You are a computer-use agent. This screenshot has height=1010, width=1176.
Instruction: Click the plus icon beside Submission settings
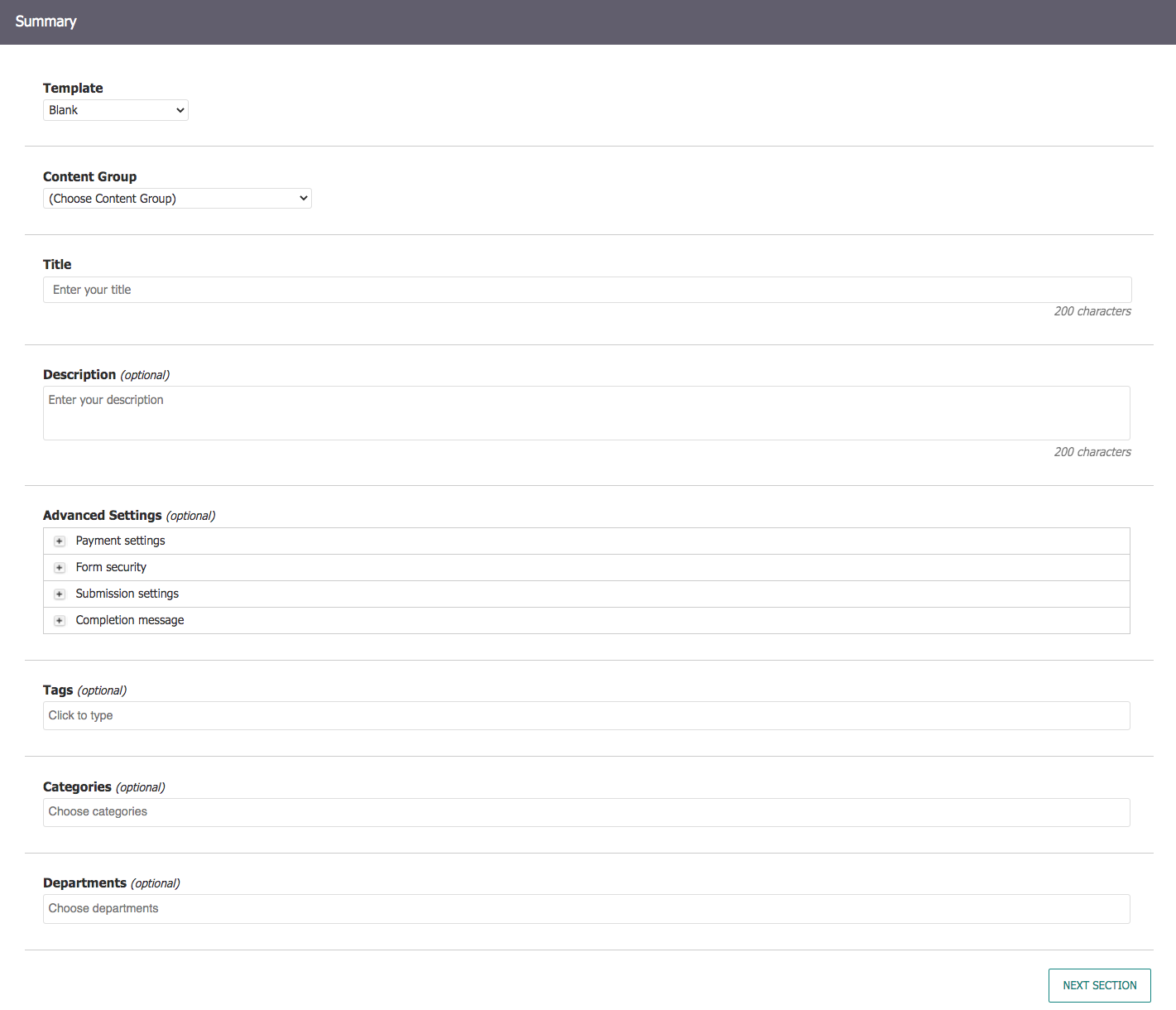59,594
